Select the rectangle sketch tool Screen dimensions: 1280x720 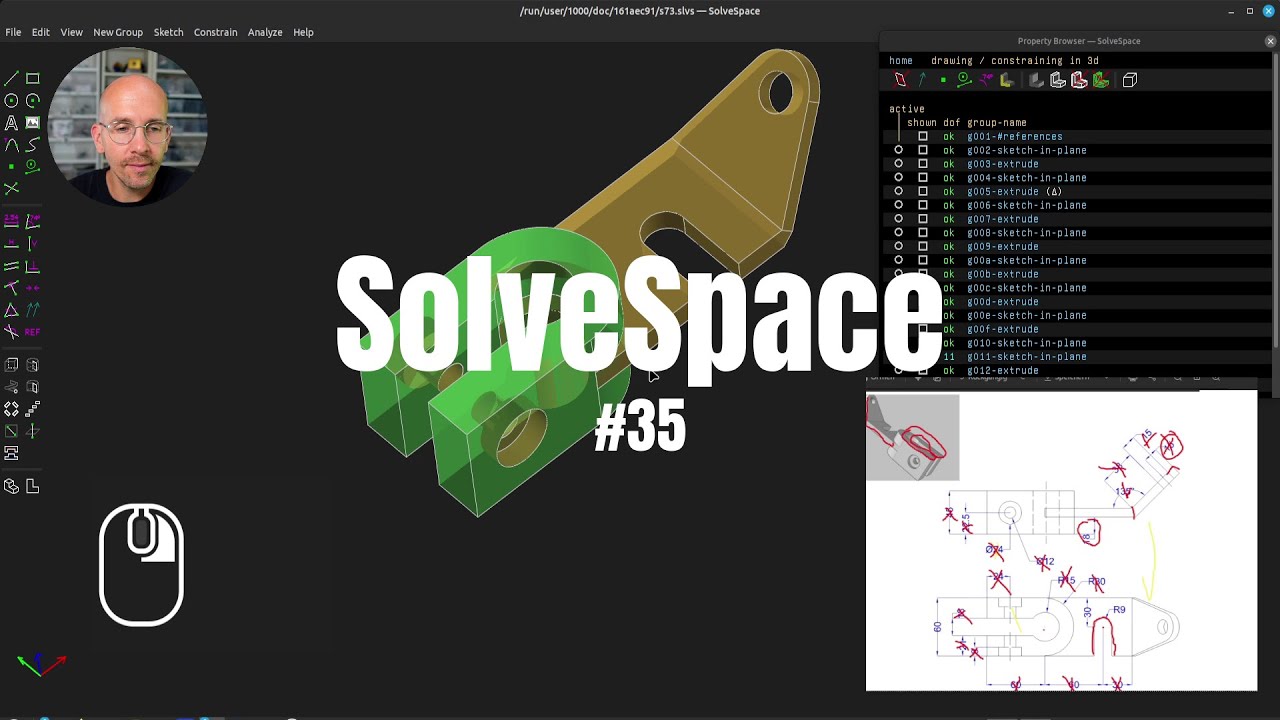click(32, 79)
